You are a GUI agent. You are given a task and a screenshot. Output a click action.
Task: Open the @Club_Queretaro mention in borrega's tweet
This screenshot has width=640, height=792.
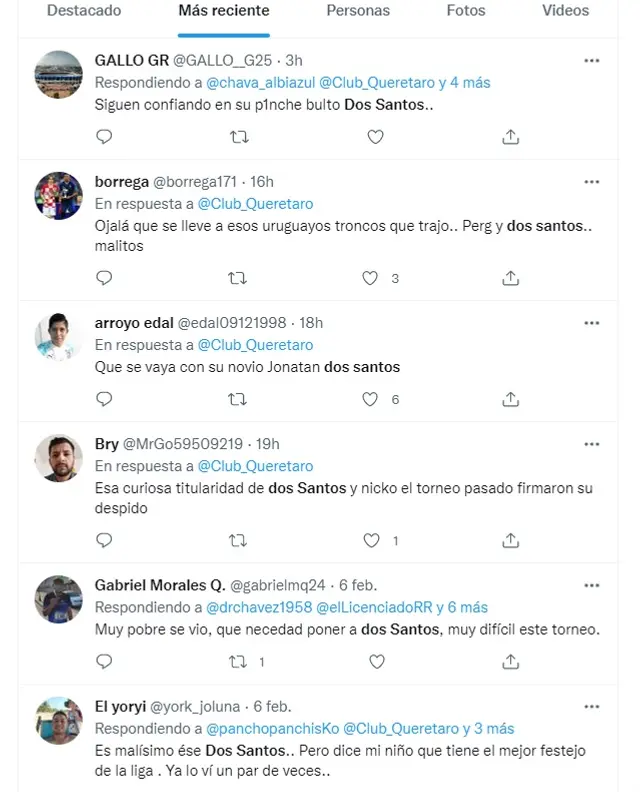point(254,203)
